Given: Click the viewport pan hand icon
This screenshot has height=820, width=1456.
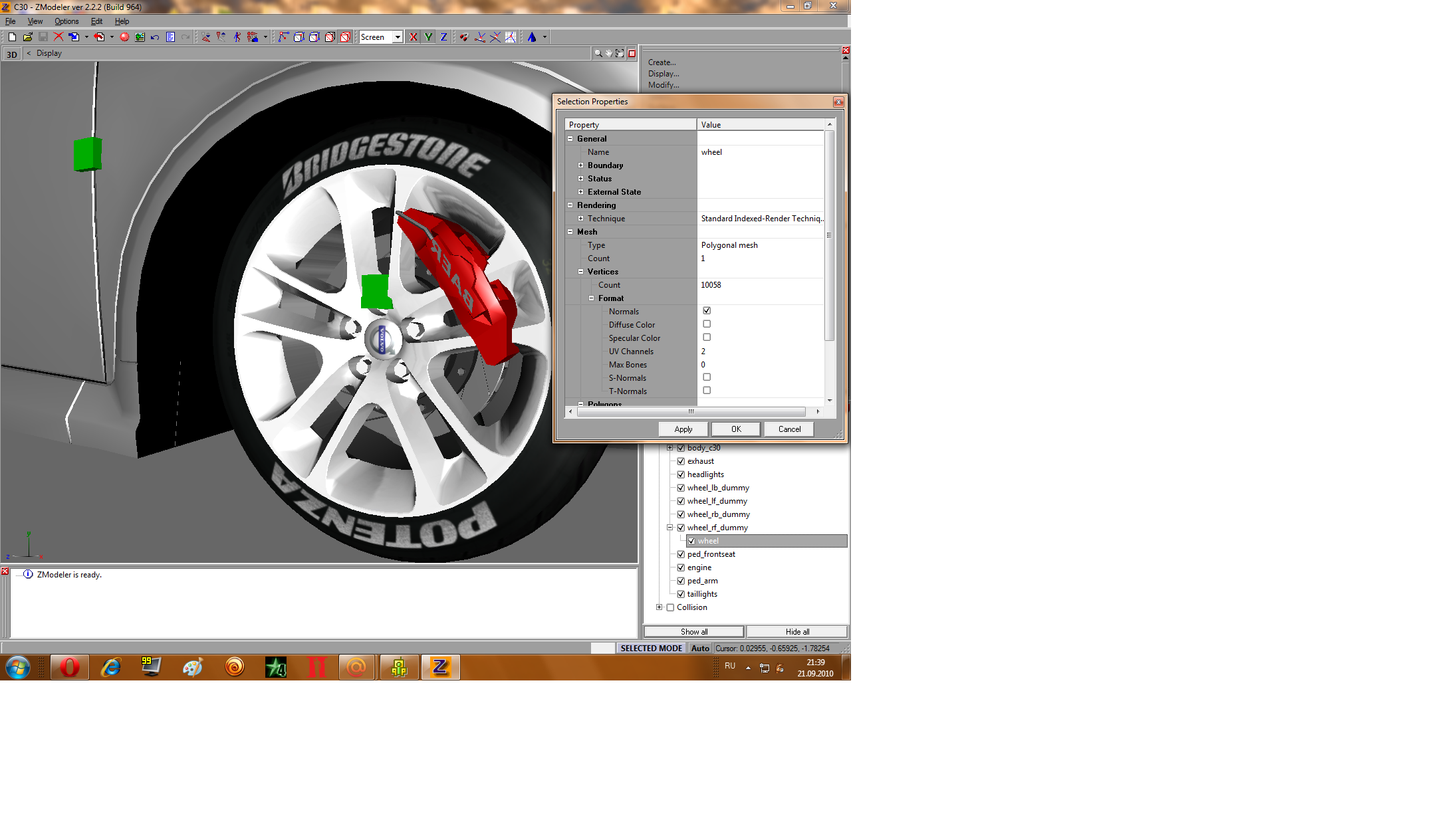Looking at the screenshot, I should (x=608, y=53).
